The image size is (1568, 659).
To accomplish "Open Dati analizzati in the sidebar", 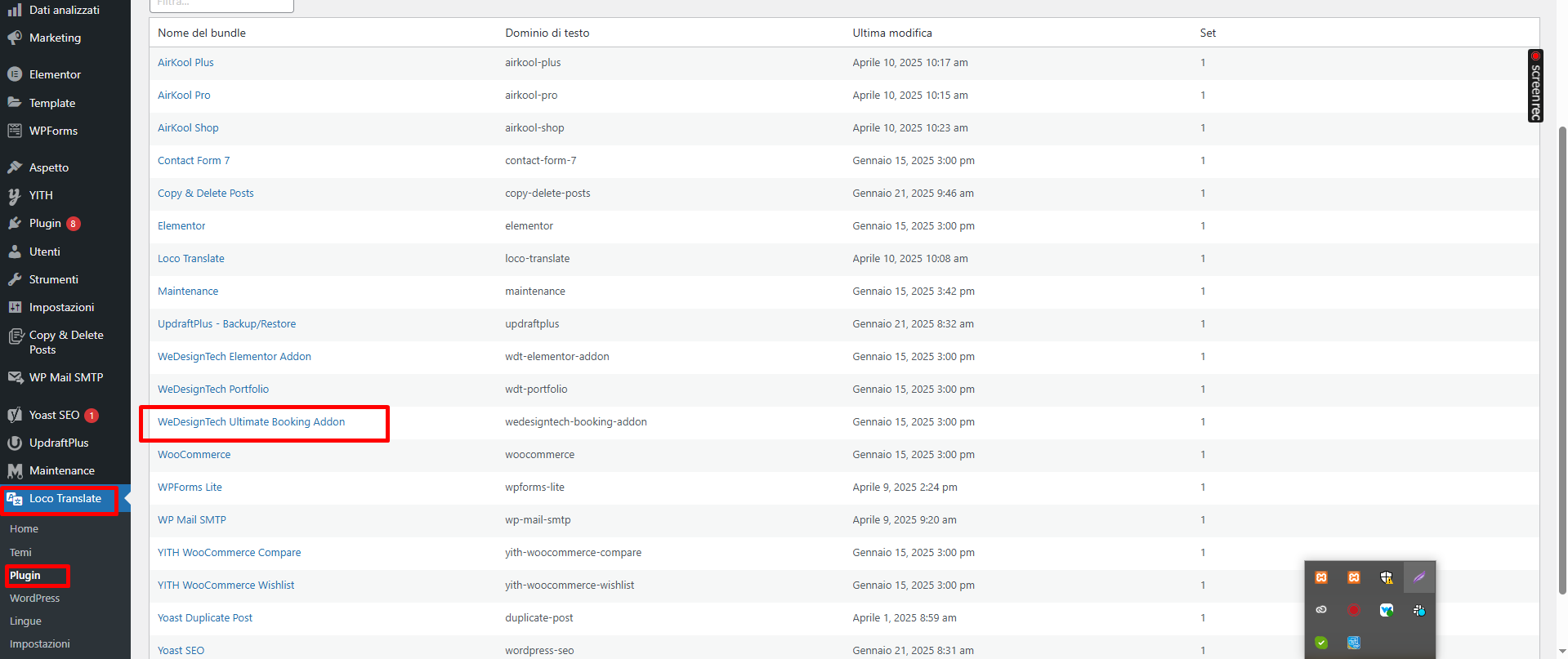I will point(65,10).
